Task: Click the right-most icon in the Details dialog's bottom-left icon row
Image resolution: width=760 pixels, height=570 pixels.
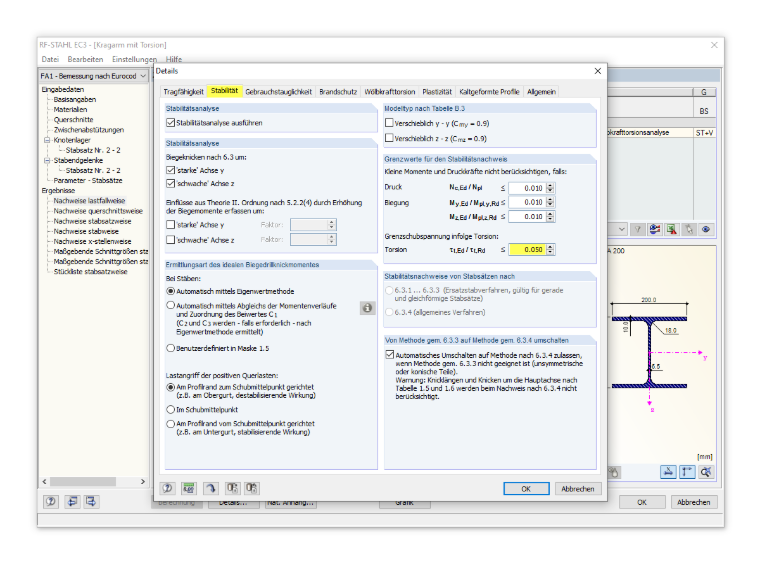Action: point(251,488)
